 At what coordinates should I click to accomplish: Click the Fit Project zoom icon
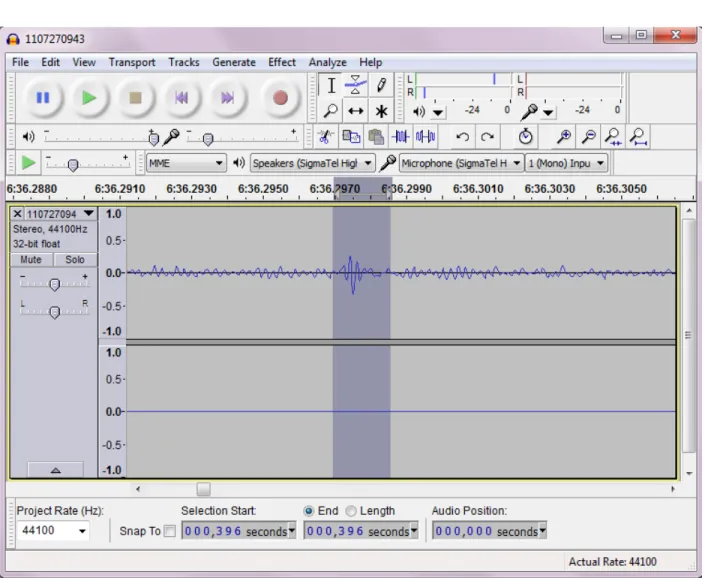point(638,137)
